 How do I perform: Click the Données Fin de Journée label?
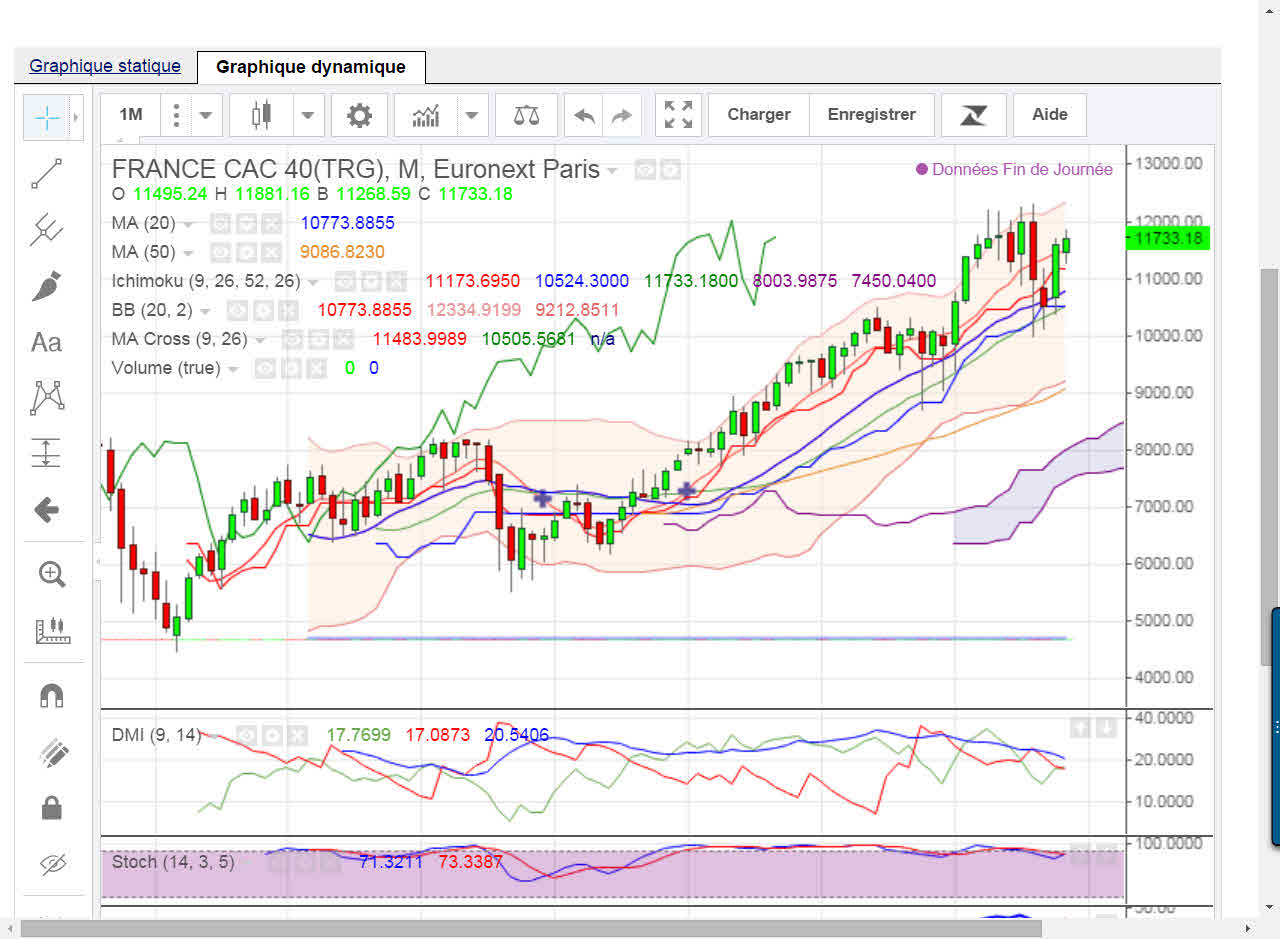[1022, 169]
